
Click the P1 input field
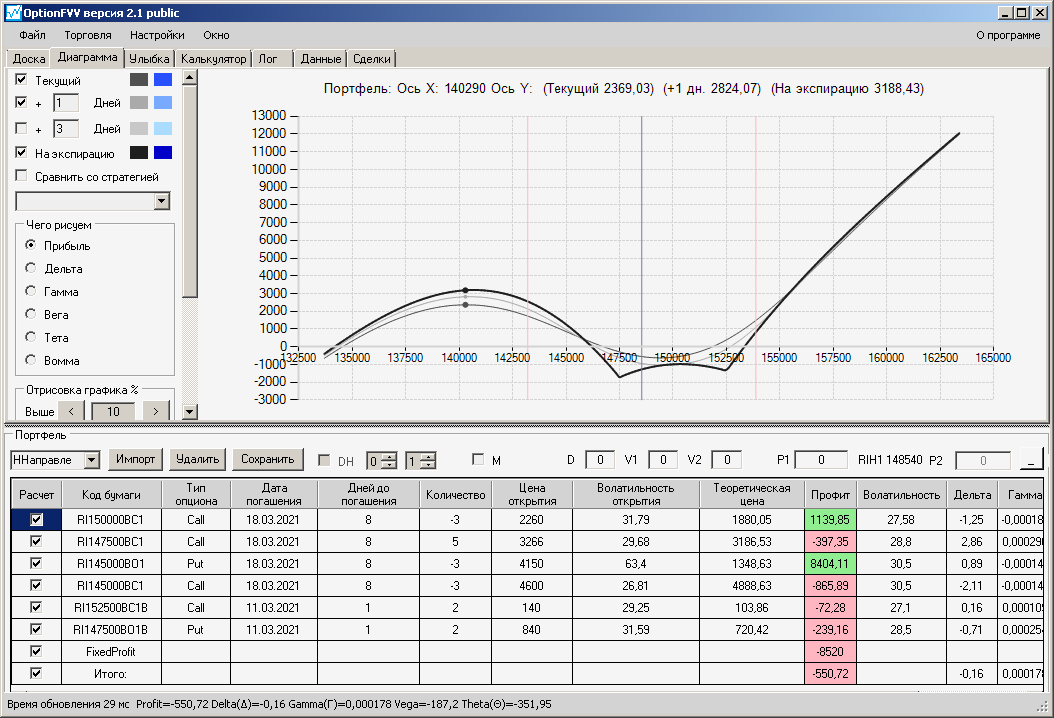[821, 460]
